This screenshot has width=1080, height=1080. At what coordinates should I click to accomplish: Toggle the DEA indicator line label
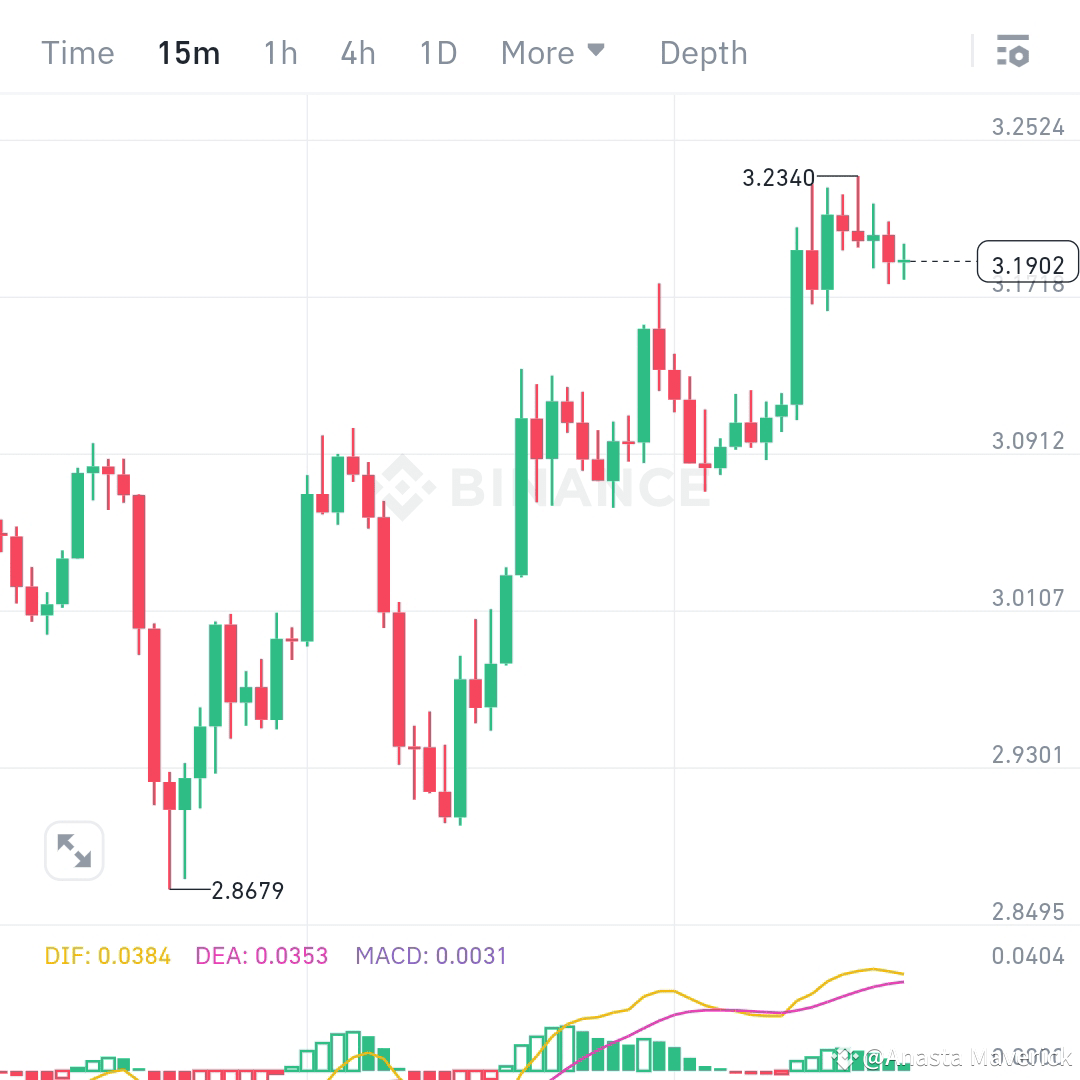click(x=261, y=956)
